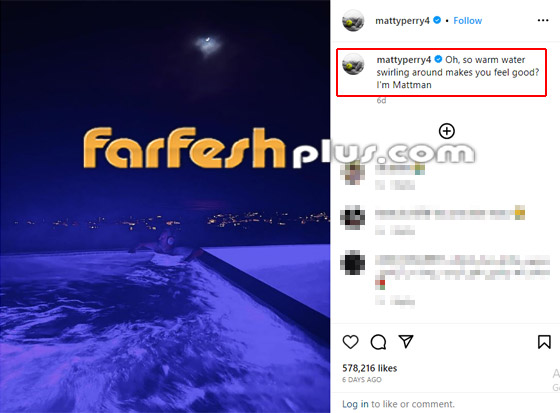Click the third blurred commenter avatar
This screenshot has width=560, height=413.
point(352,263)
